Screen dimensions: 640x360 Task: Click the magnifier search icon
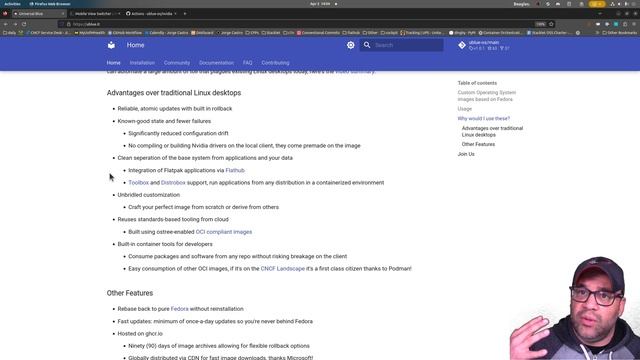pyautogui.click(x=367, y=45)
